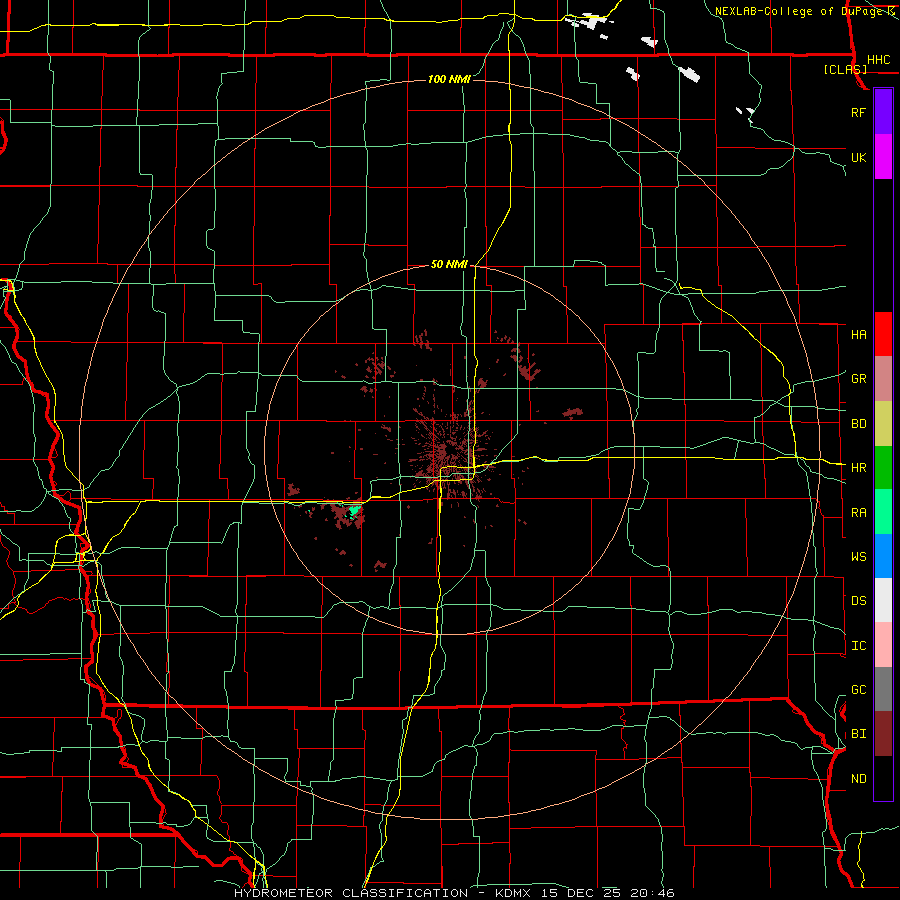This screenshot has width=900, height=900.
Task: Click the red HA legend color swatch
Action: pos(883,334)
